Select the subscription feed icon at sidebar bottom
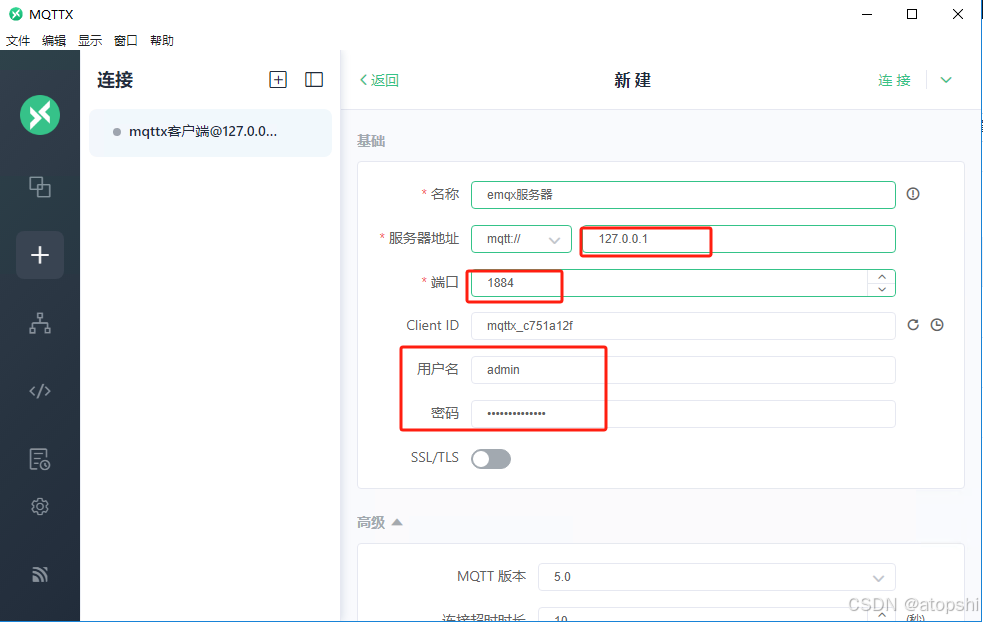983x622 pixels. click(40, 574)
